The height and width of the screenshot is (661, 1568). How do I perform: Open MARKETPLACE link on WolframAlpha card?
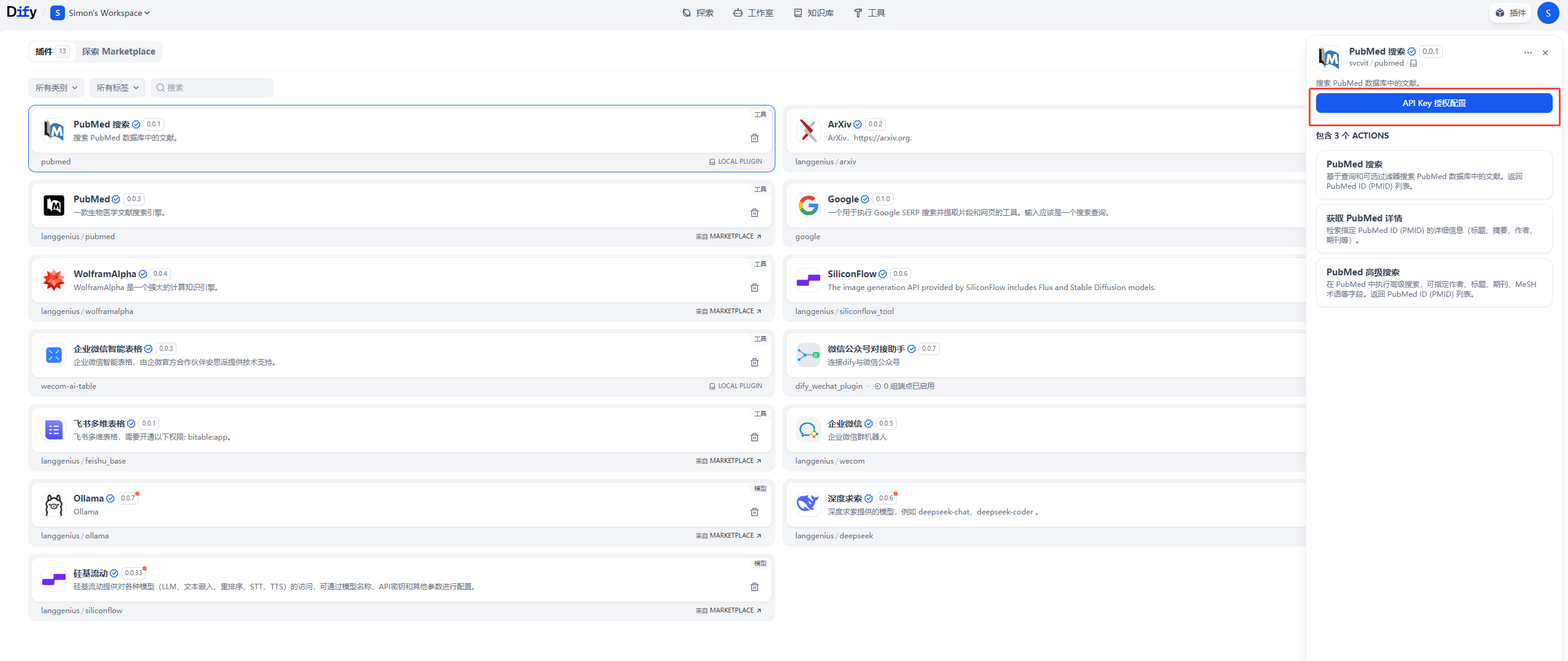728,311
